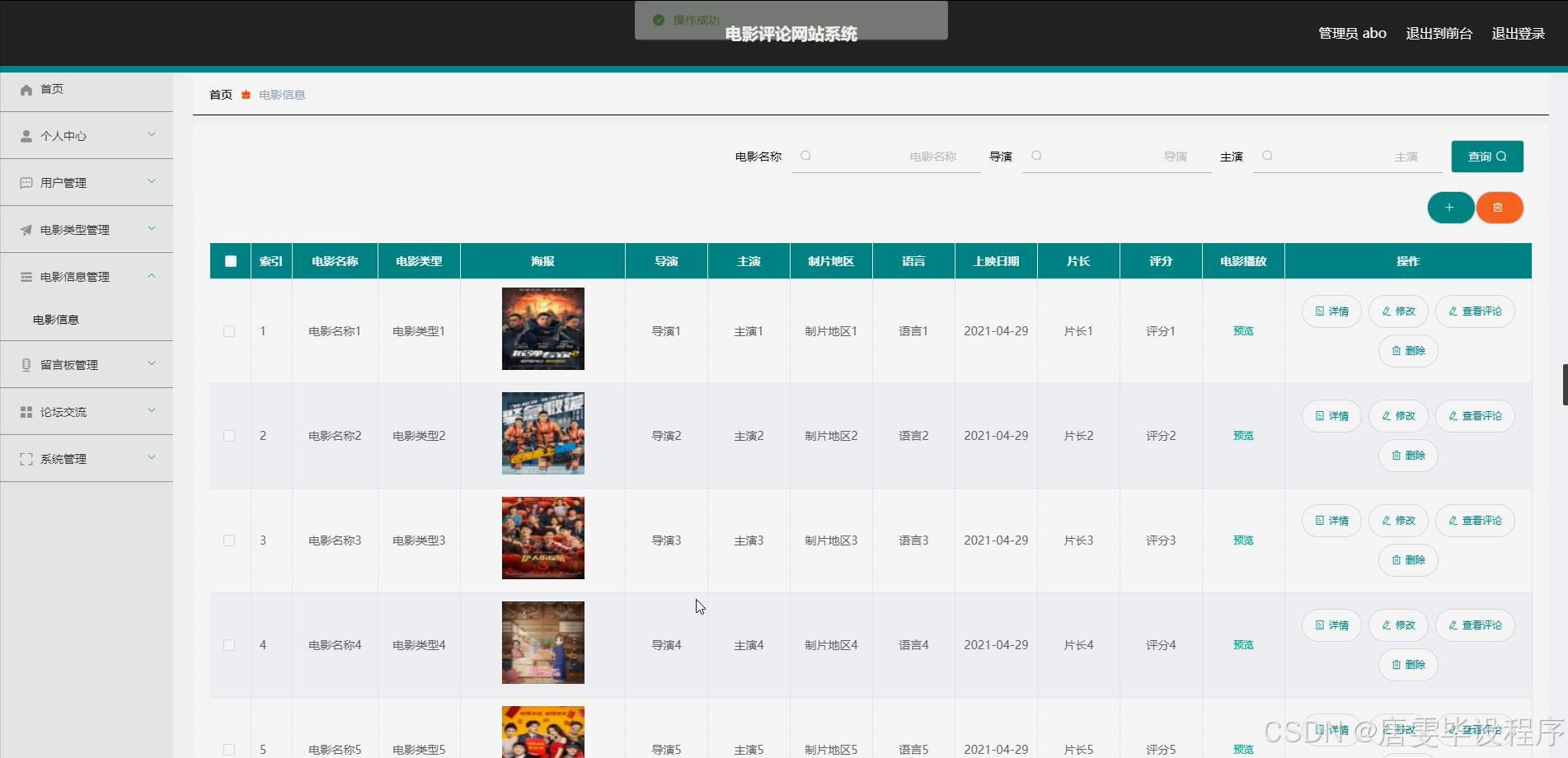Click the 查询 search button
The image size is (1568, 758).
point(1487,157)
